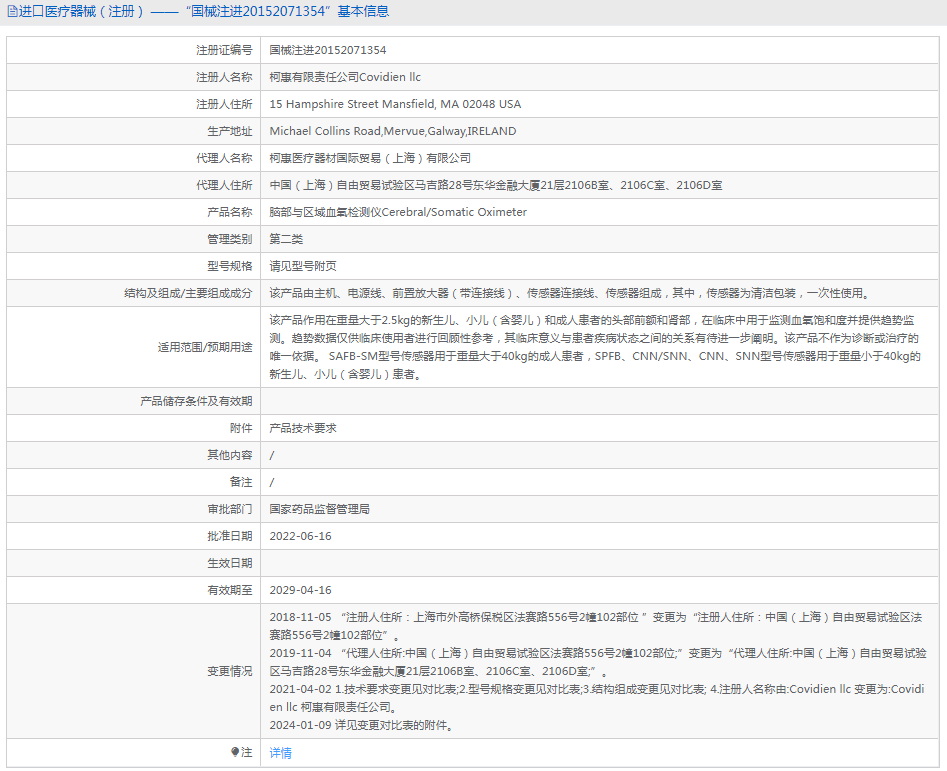The image size is (947, 771).
Task: Click the 请见型号附页 specification text
Action: click(306, 265)
